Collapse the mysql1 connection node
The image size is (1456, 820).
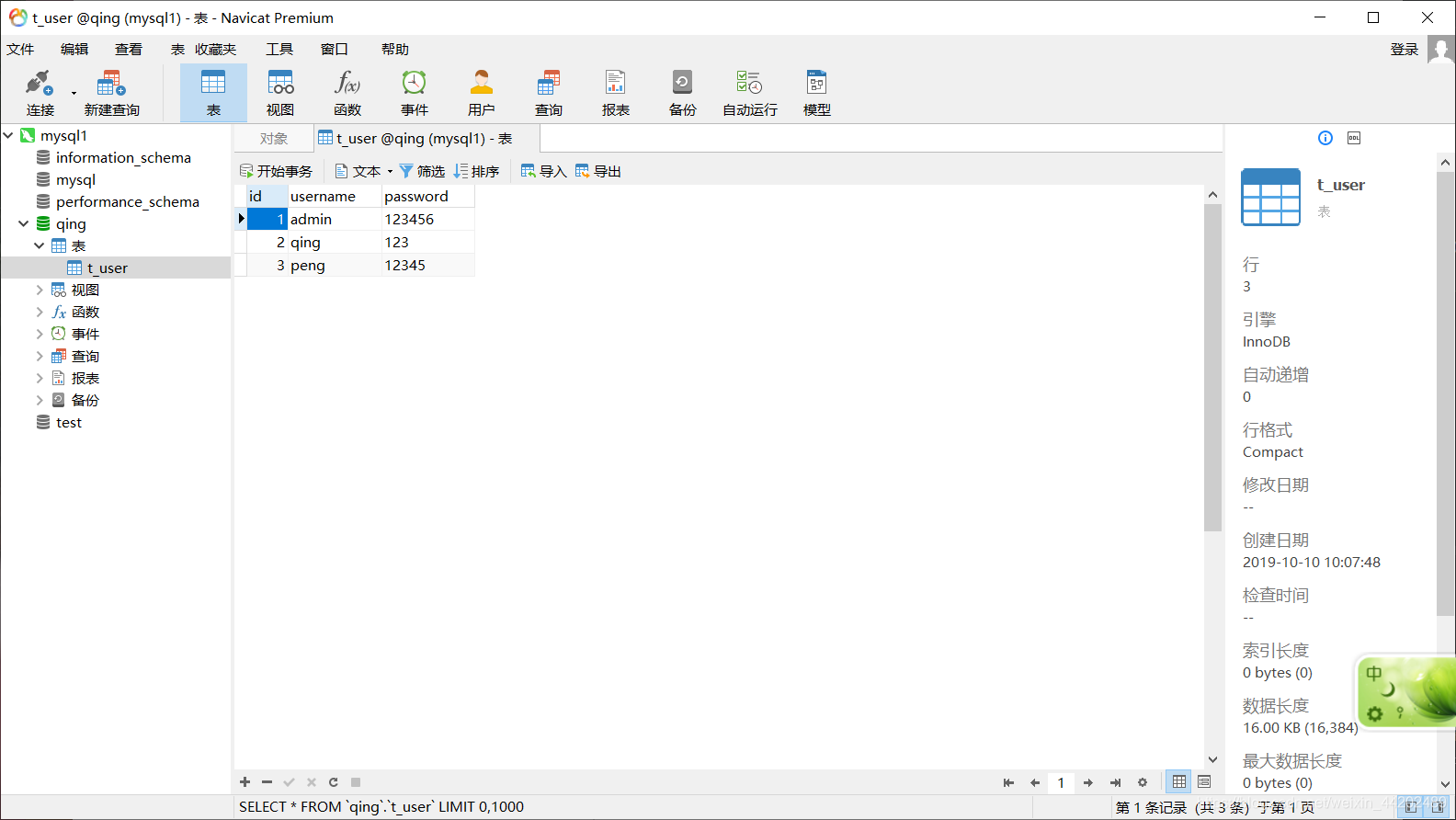click(8, 135)
